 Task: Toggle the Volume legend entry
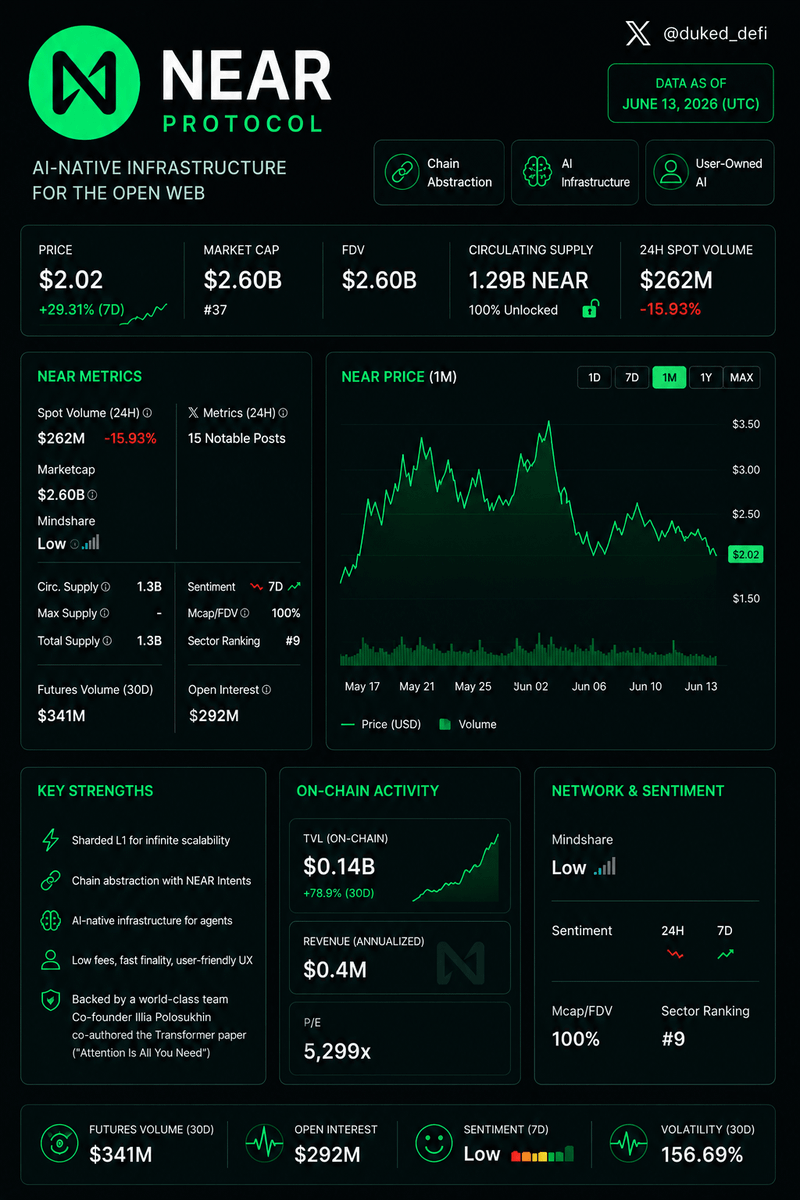468,724
